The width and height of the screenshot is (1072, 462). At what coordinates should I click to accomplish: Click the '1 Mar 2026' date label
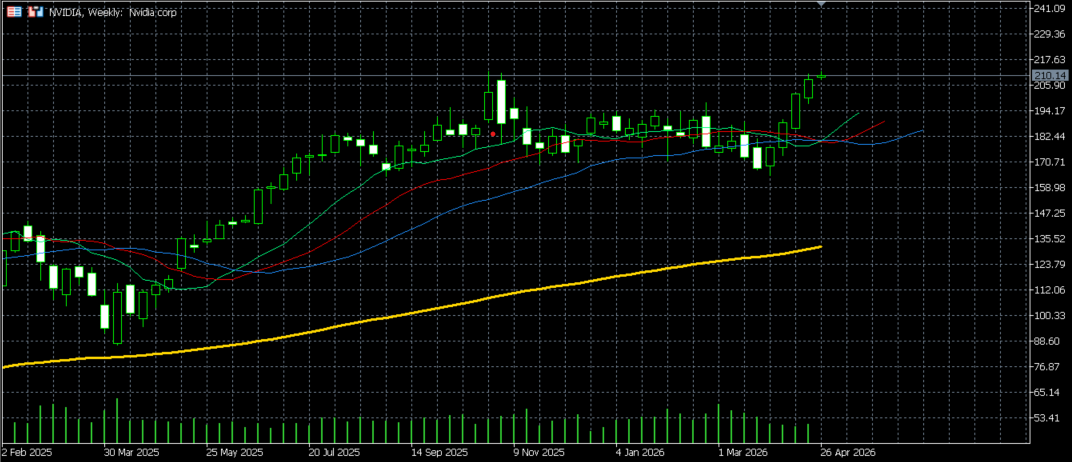click(743, 452)
